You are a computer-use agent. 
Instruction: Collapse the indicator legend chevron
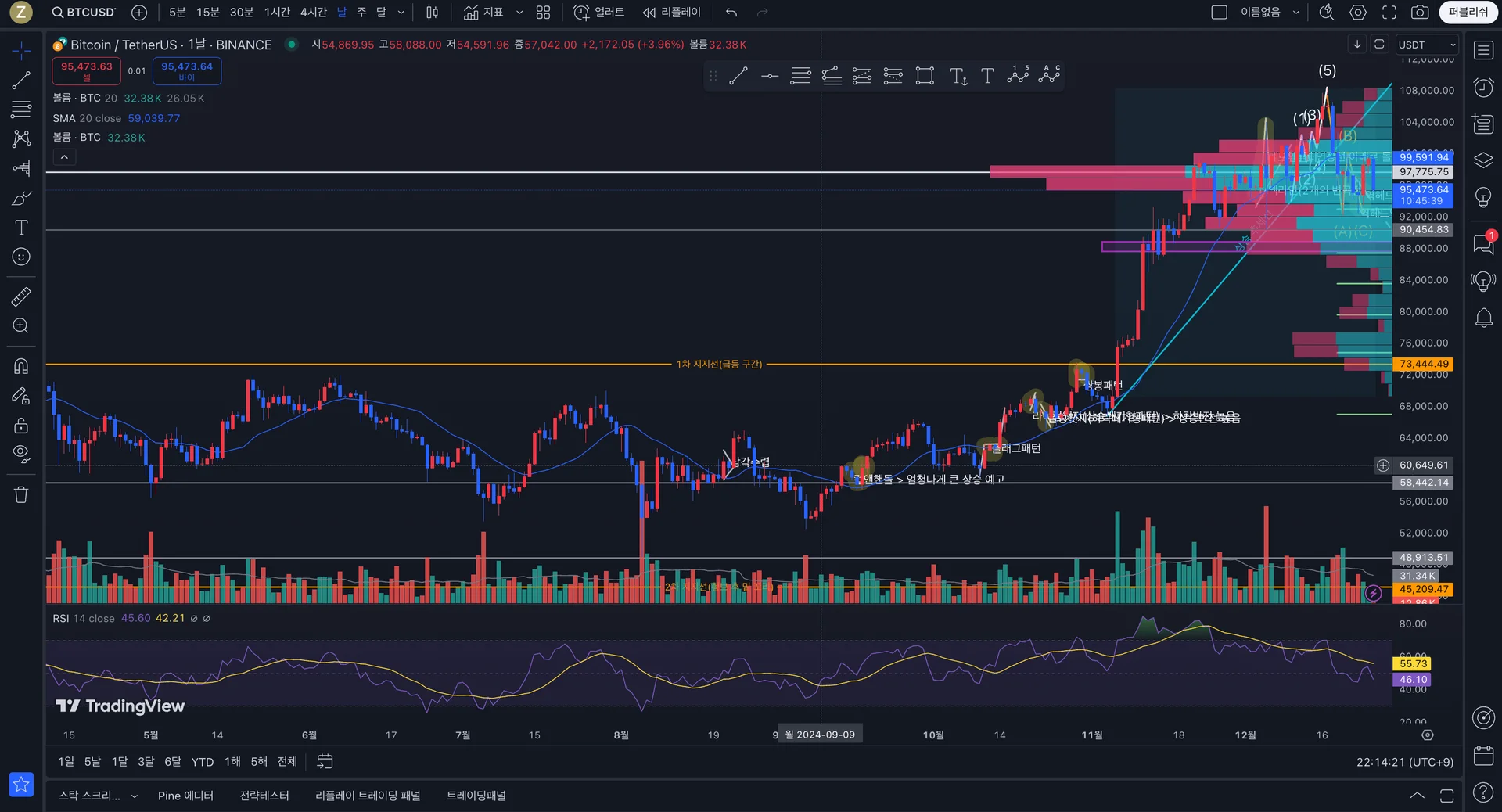[x=64, y=157]
